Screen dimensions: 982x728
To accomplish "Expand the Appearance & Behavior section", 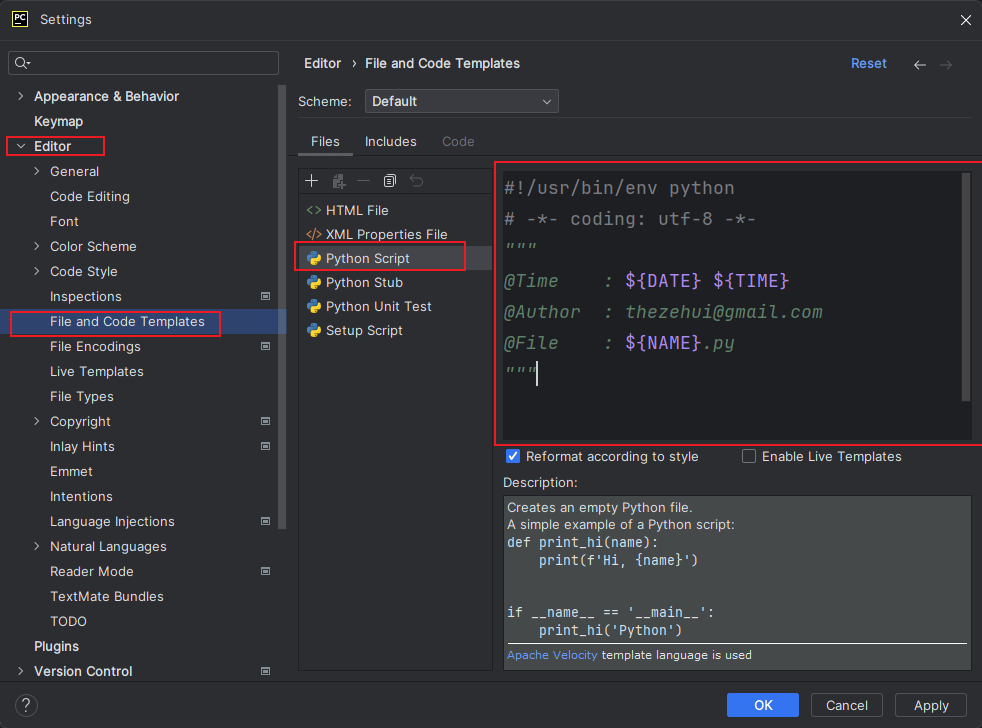I will tap(21, 97).
